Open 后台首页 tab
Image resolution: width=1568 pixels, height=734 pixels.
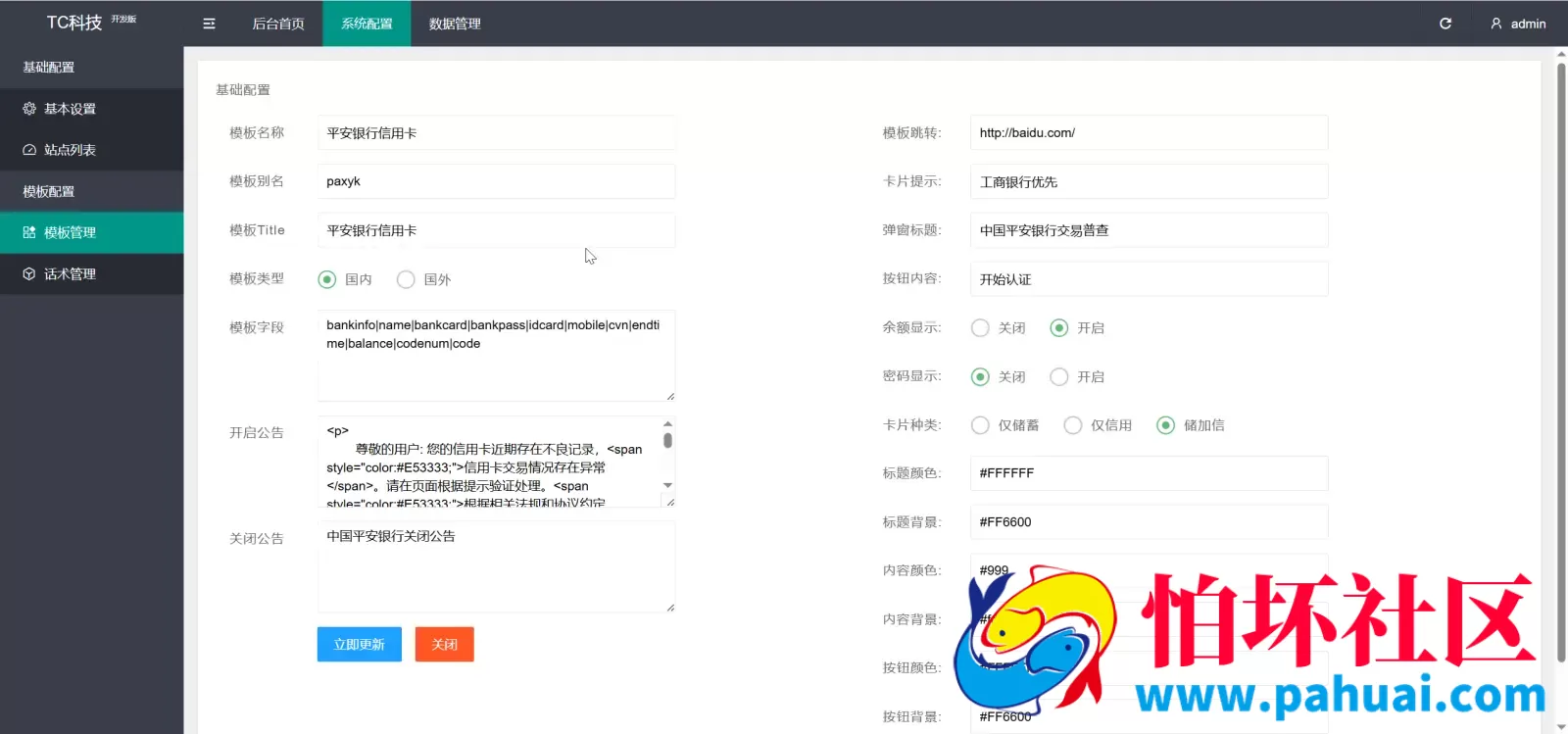tap(278, 24)
